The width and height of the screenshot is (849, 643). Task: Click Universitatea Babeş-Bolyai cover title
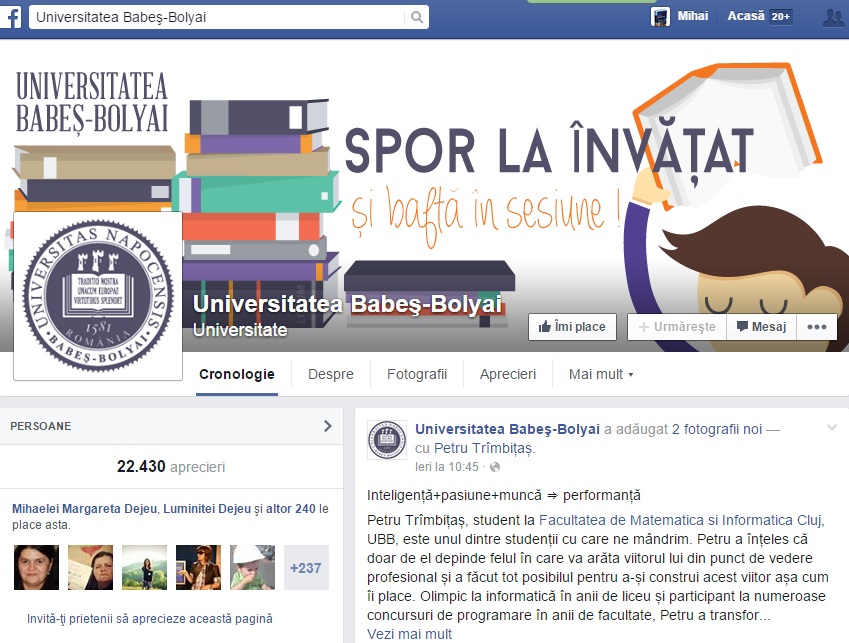pos(348,304)
